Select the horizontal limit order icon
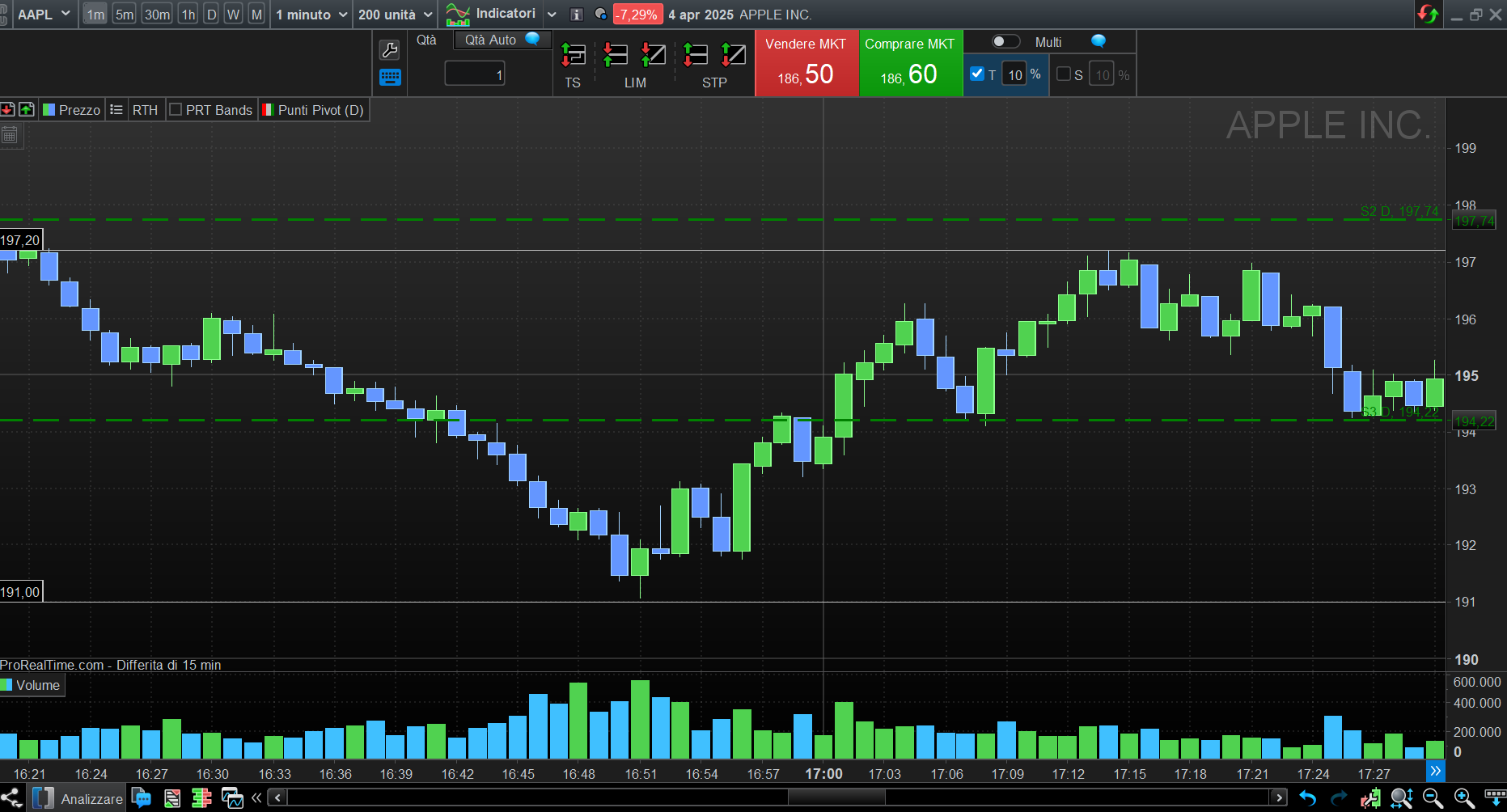 [x=616, y=55]
